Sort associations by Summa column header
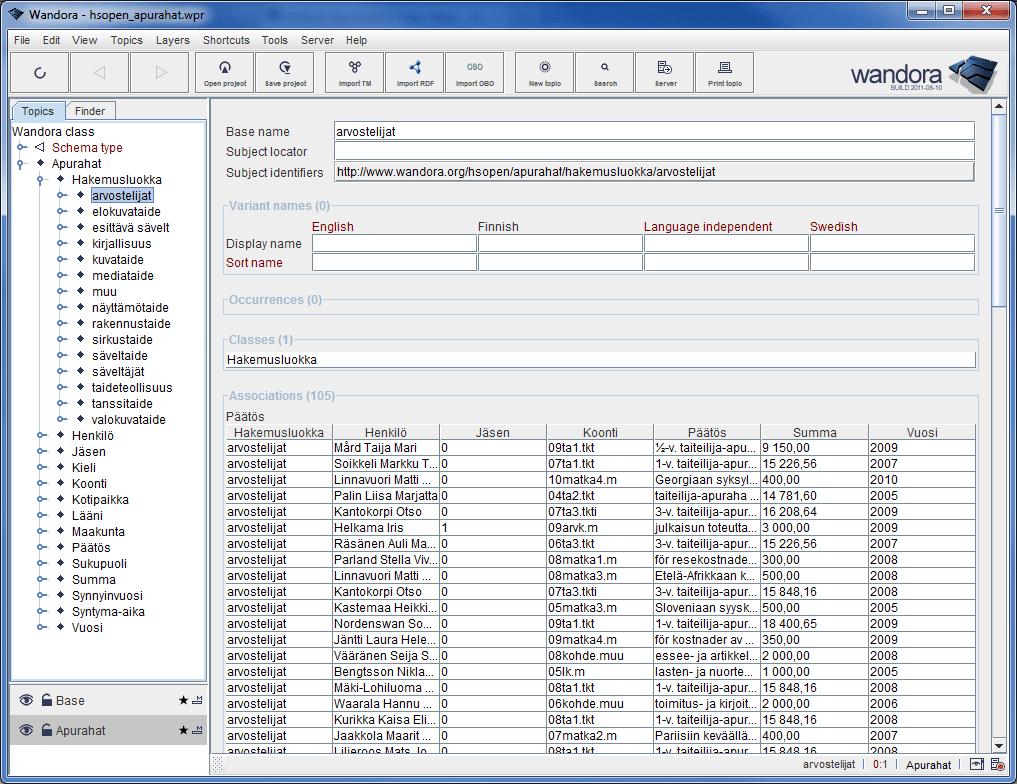 [x=814, y=432]
